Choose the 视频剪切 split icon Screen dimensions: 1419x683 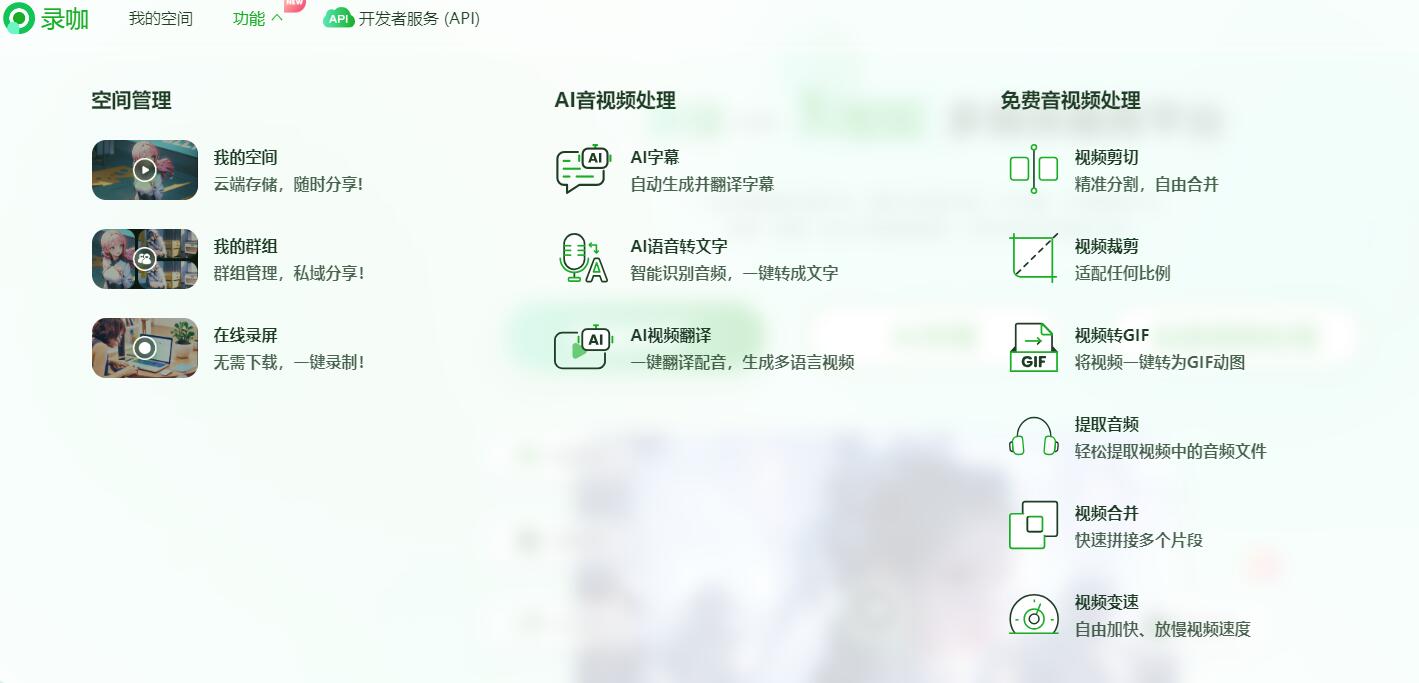pyautogui.click(x=1034, y=170)
